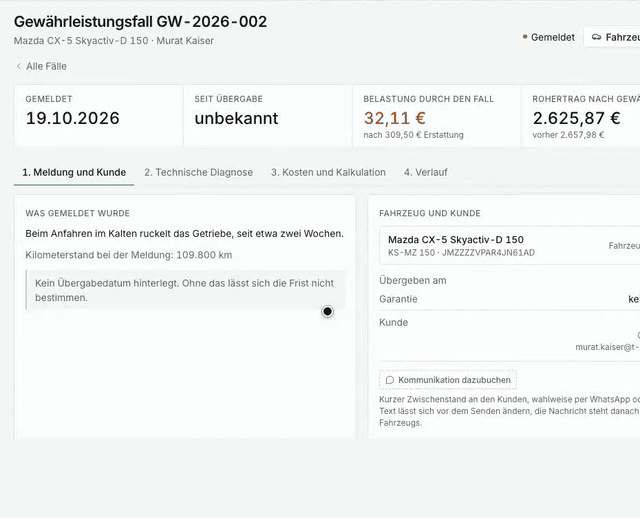Click the BELASTUNG DURCH DEN FALL label

429,99
